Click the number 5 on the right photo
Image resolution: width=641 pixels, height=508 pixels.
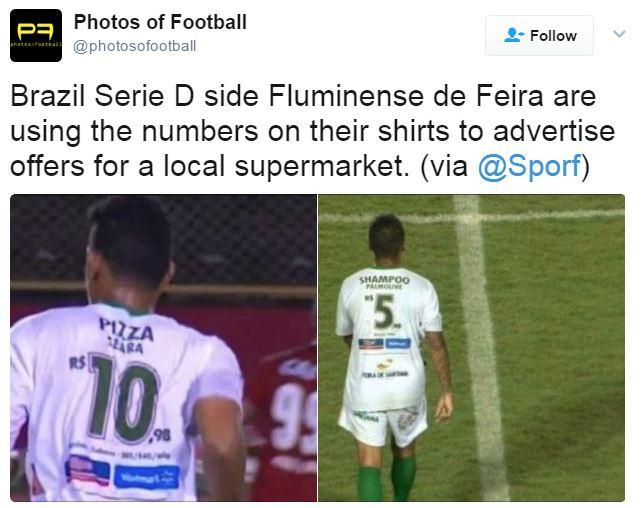point(385,311)
